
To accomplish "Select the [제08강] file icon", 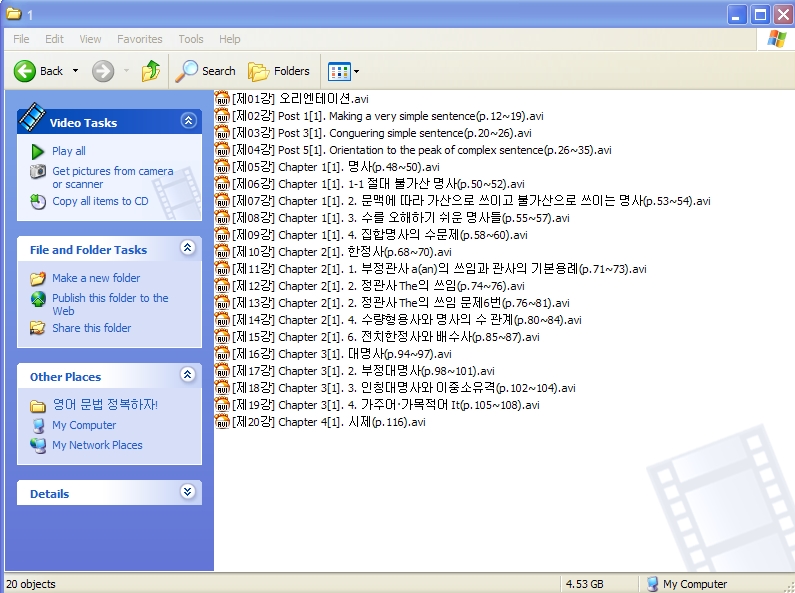I will click(x=222, y=217).
